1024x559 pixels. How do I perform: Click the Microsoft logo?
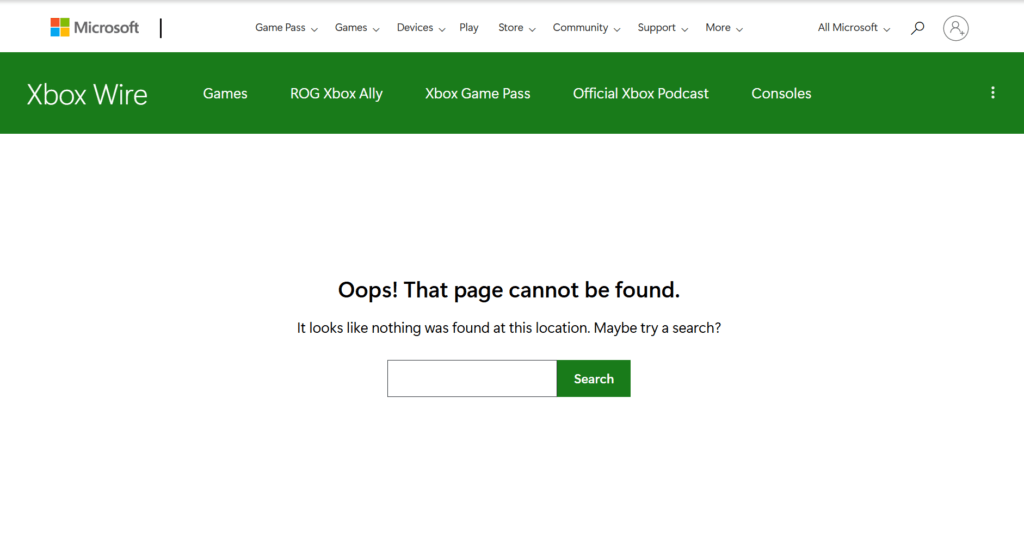click(x=95, y=28)
